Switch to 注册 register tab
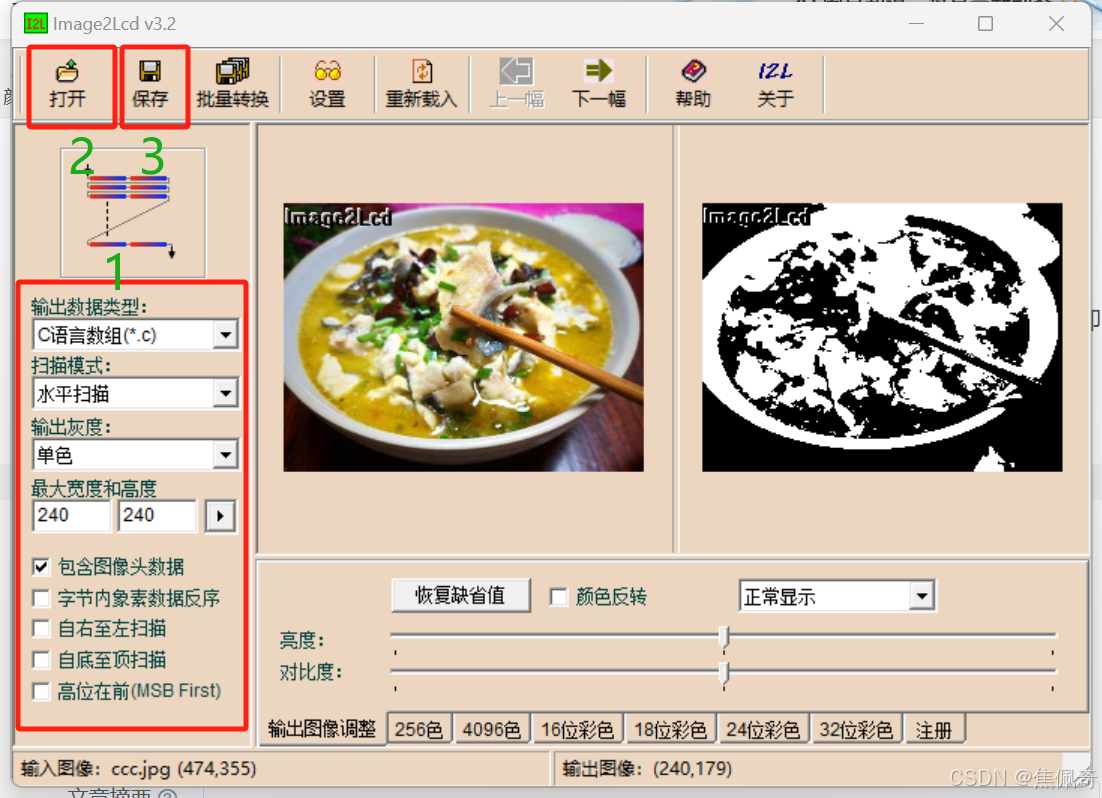Image resolution: width=1102 pixels, height=798 pixels. coord(934,730)
